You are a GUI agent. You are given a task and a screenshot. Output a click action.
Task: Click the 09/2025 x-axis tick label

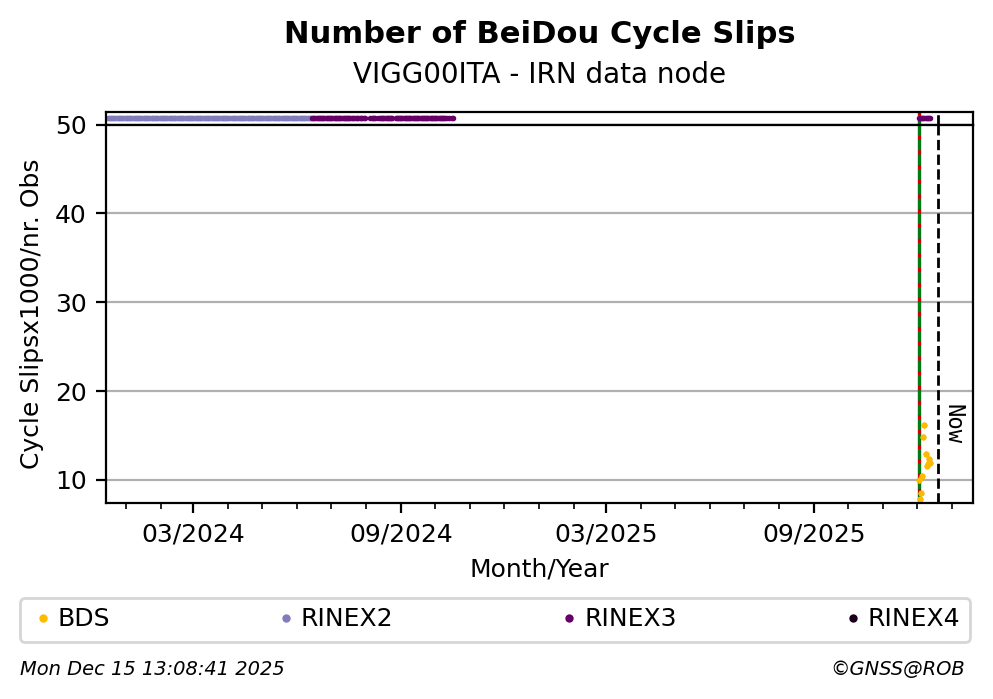813,534
